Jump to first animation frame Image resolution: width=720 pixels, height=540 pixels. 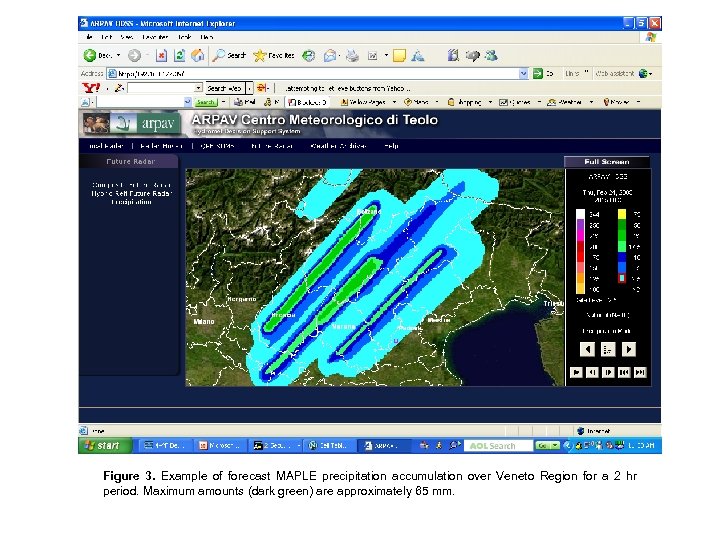(624, 372)
